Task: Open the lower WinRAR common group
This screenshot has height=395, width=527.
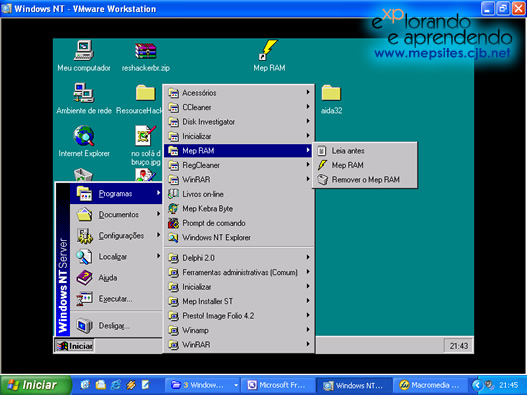Action: (x=239, y=345)
